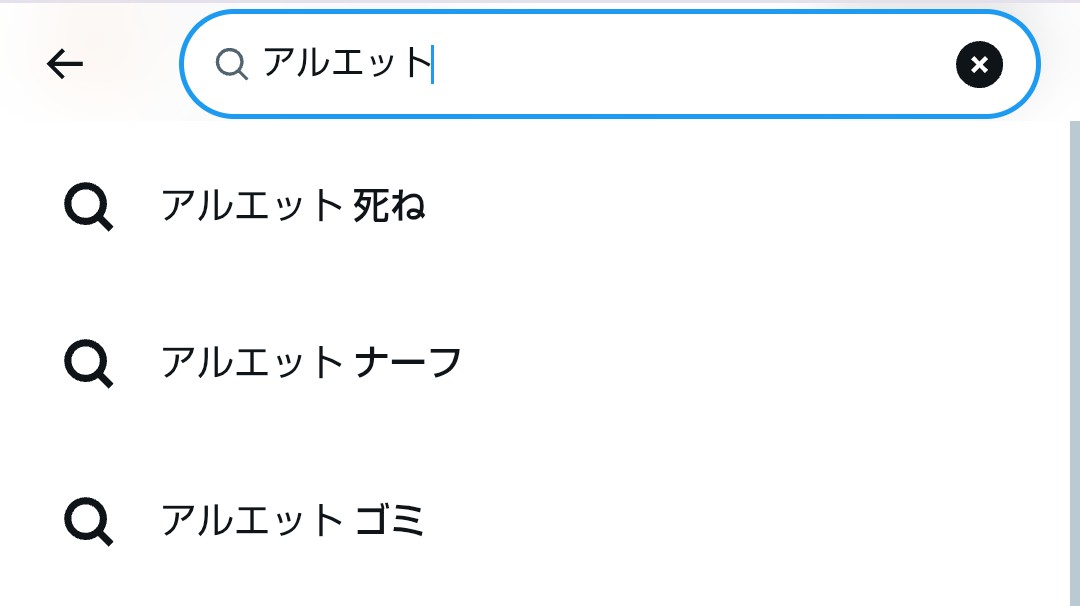Focus the search field containing アルエット
The height and width of the screenshot is (606, 1080).
pos(609,64)
